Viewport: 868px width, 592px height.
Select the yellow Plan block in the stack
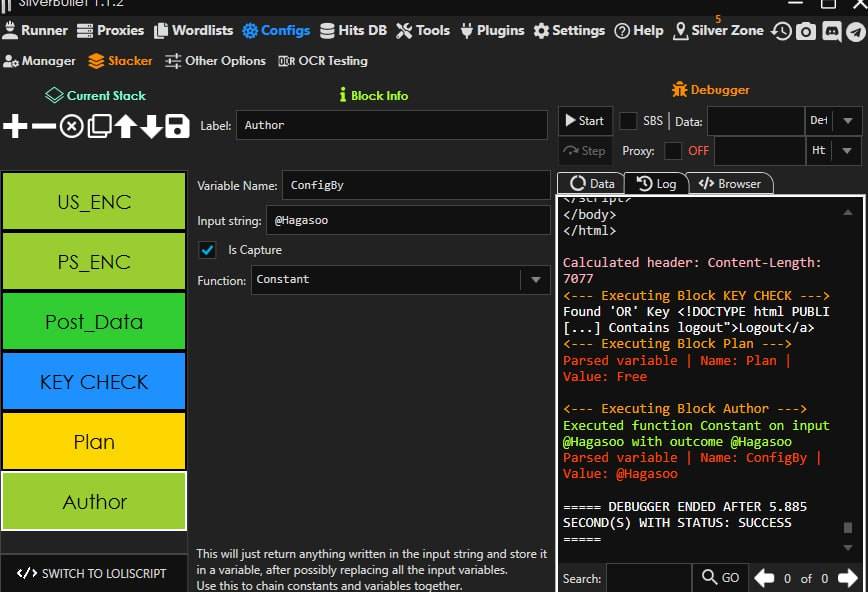pyautogui.click(x=94, y=442)
